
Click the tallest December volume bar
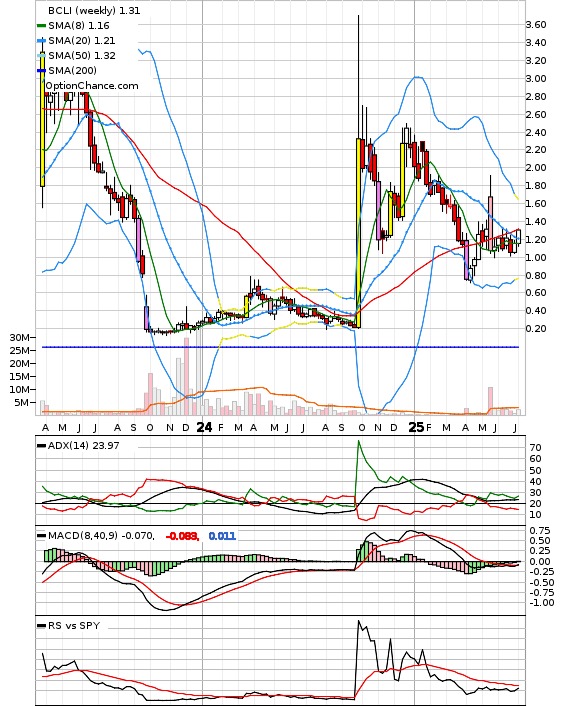coord(186,376)
